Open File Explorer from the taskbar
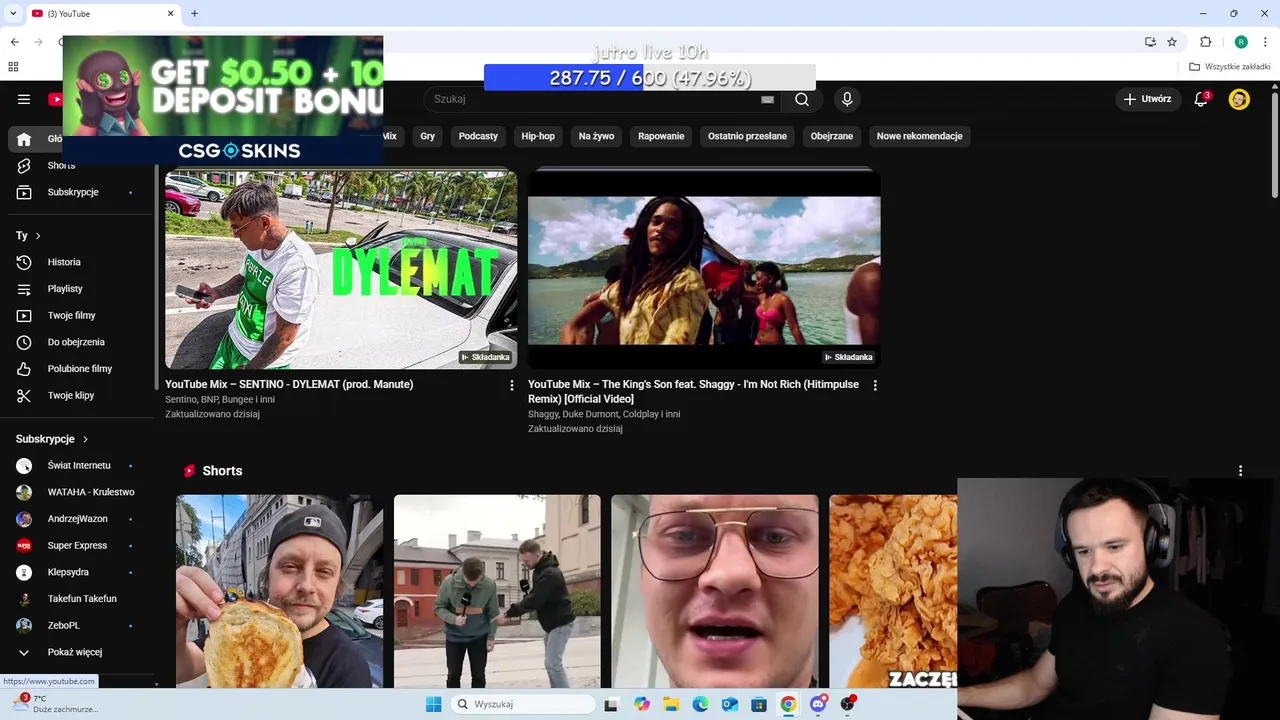The image size is (1280, 720). (671, 704)
